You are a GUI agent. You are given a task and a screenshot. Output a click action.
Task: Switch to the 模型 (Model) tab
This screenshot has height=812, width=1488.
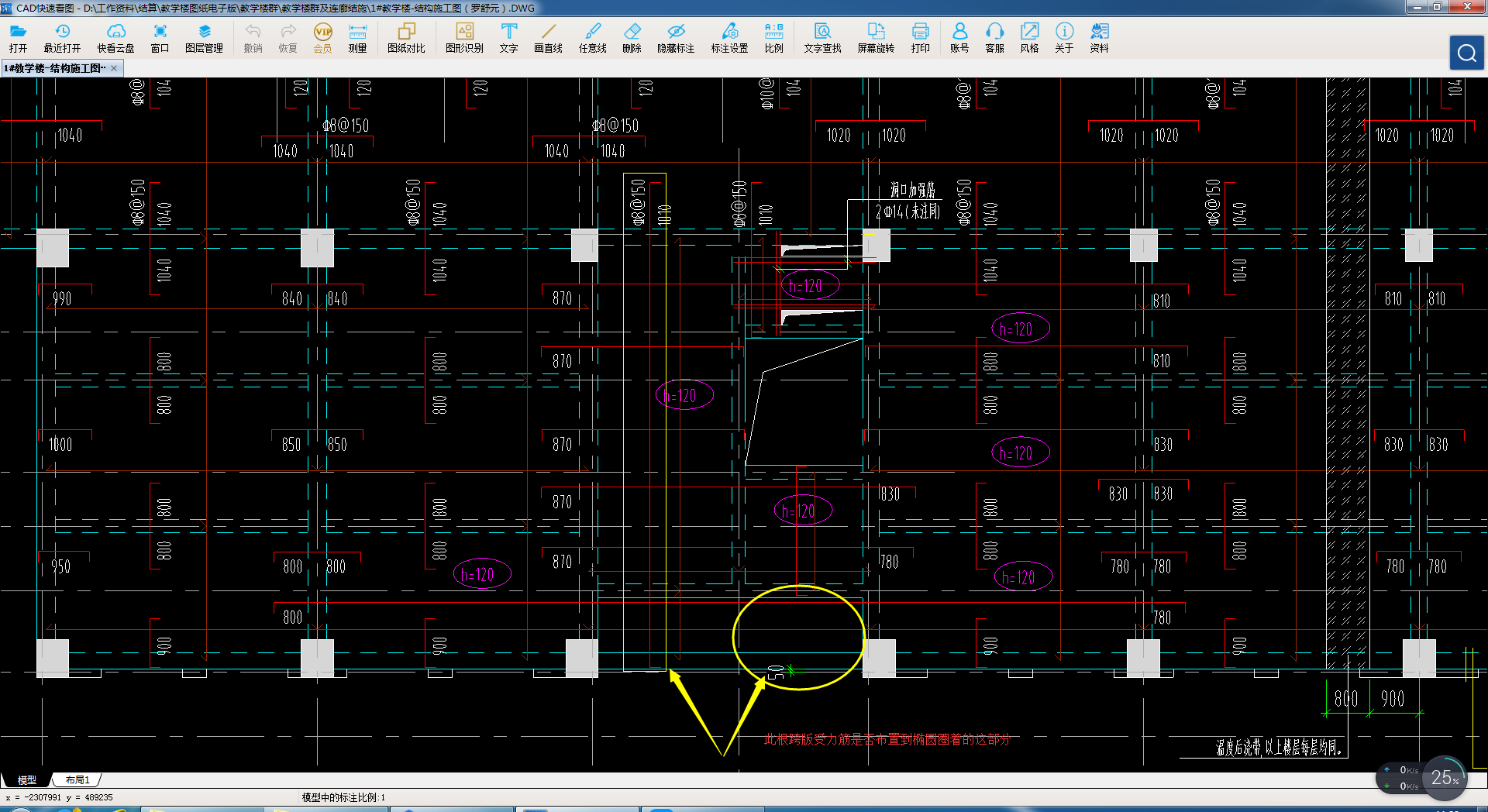(x=26, y=779)
